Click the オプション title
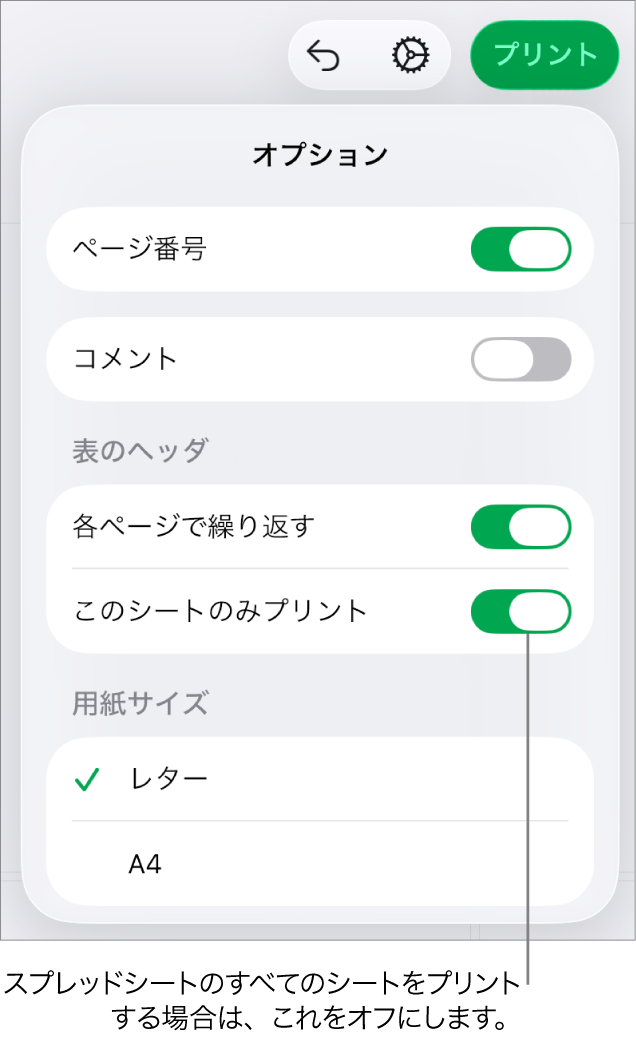Viewport: 636px width, 1037px height. pos(318,153)
